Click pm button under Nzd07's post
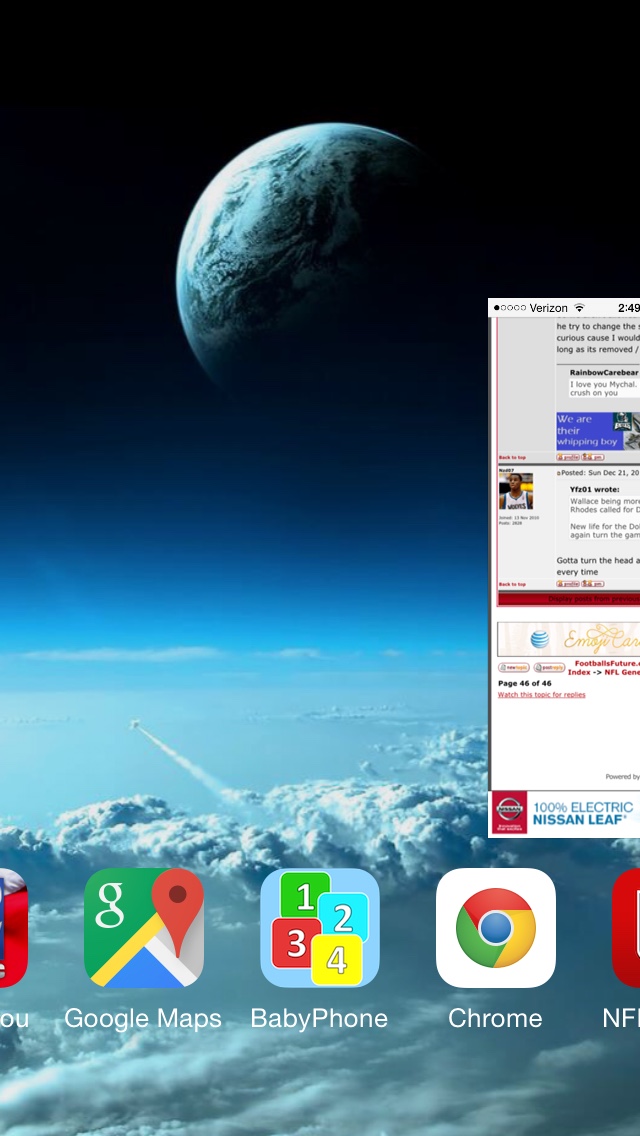This screenshot has height=1136, width=640. [x=593, y=583]
